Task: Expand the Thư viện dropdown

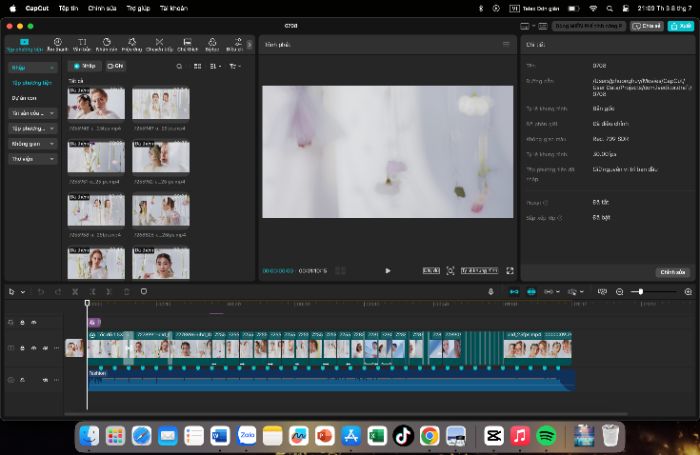Action: click(33, 159)
